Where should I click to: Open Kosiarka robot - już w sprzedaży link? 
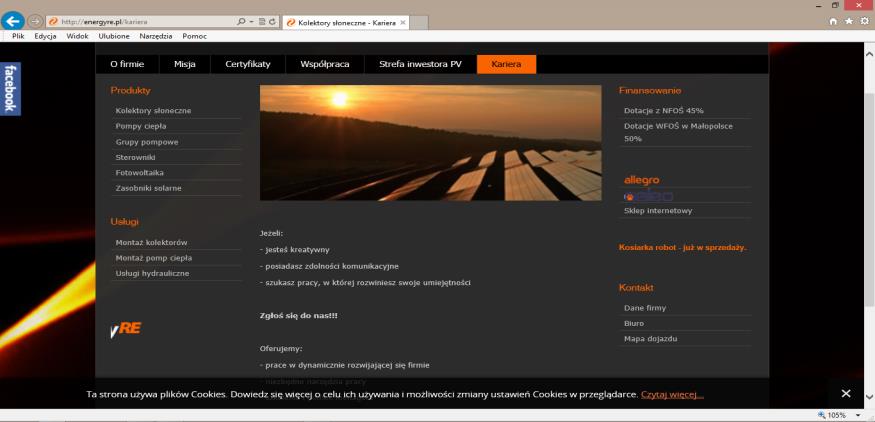683,247
